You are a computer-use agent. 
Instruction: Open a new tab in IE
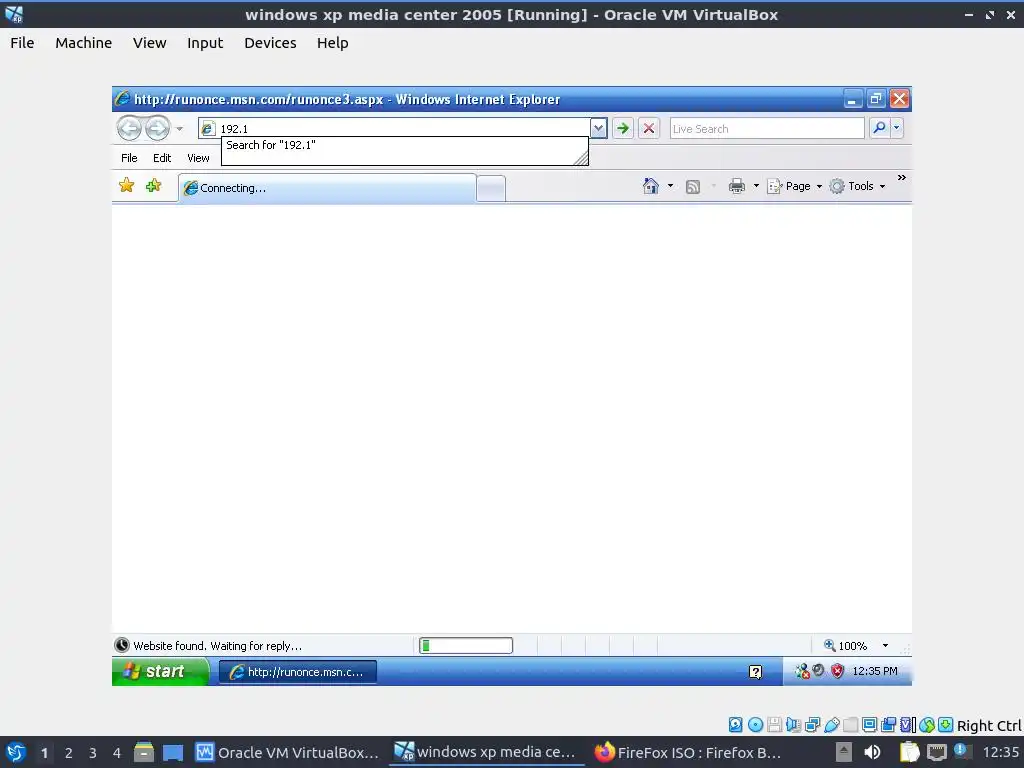point(490,189)
